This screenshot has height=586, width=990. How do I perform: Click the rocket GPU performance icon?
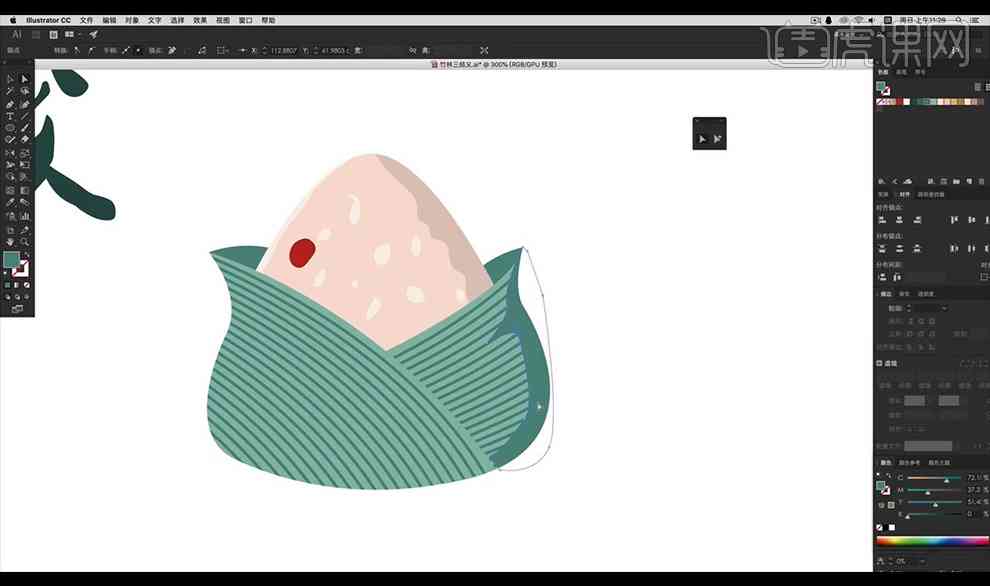pos(93,34)
